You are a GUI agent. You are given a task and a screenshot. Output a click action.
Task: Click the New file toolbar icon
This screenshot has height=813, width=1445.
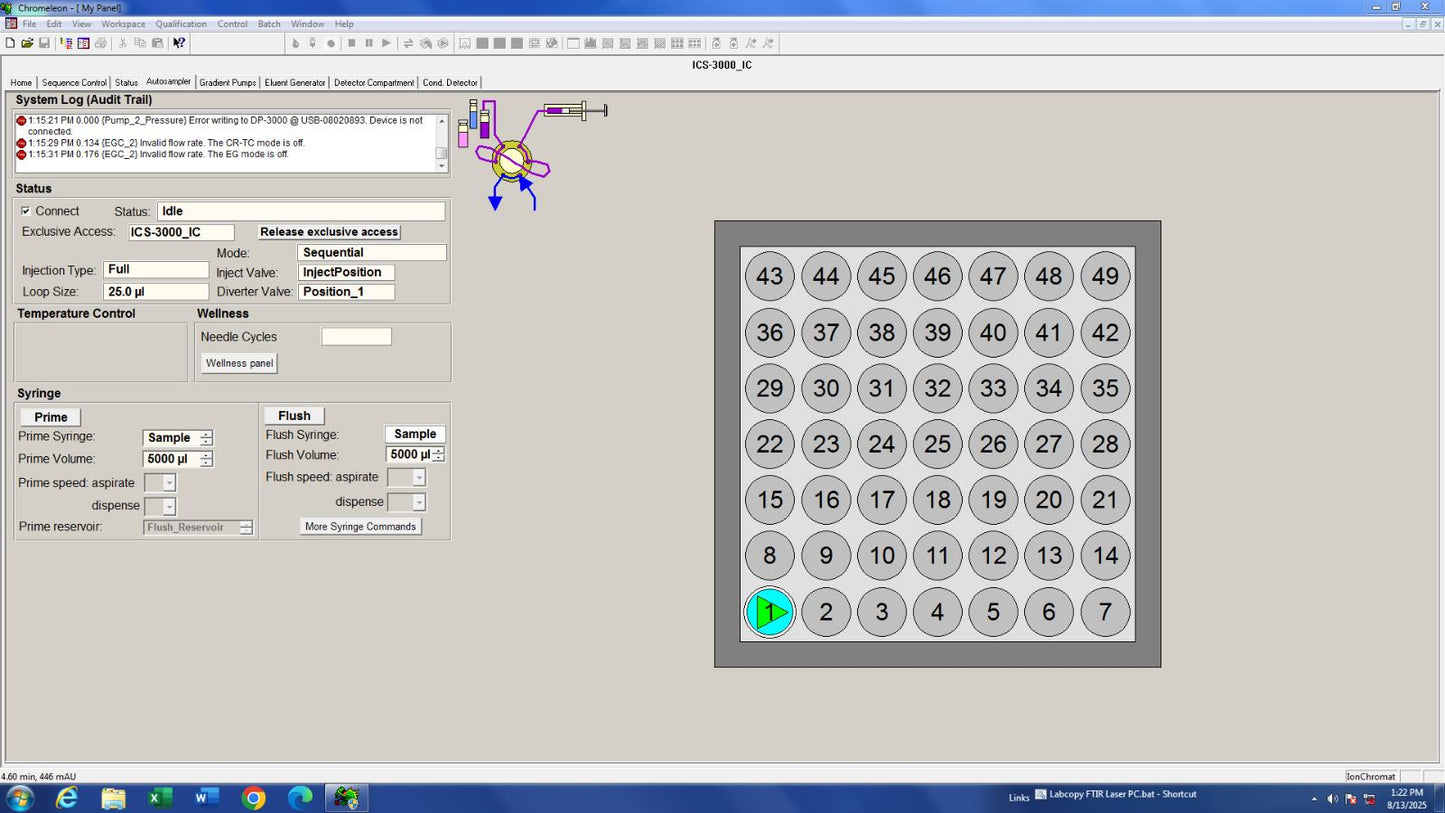pyautogui.click(x=10, y=43)
